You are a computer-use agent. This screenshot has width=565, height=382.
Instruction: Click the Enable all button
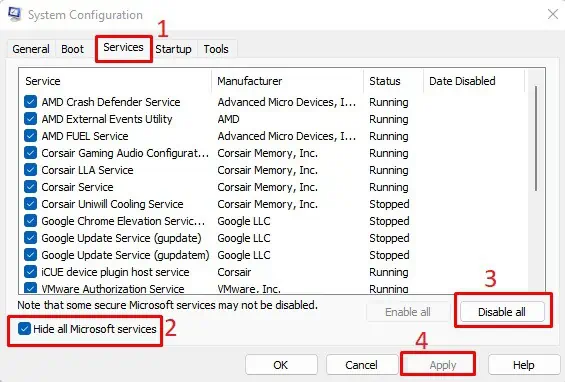coord(408,312)
